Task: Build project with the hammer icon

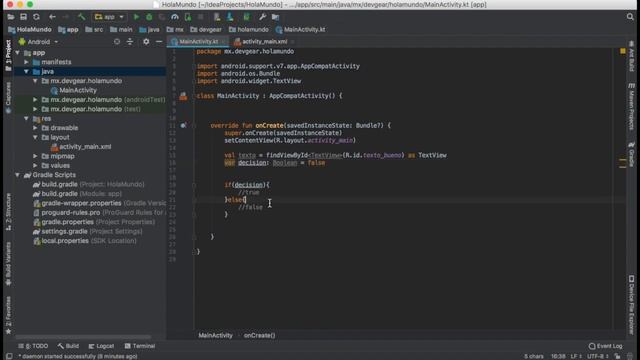Action: click(82, 17)
